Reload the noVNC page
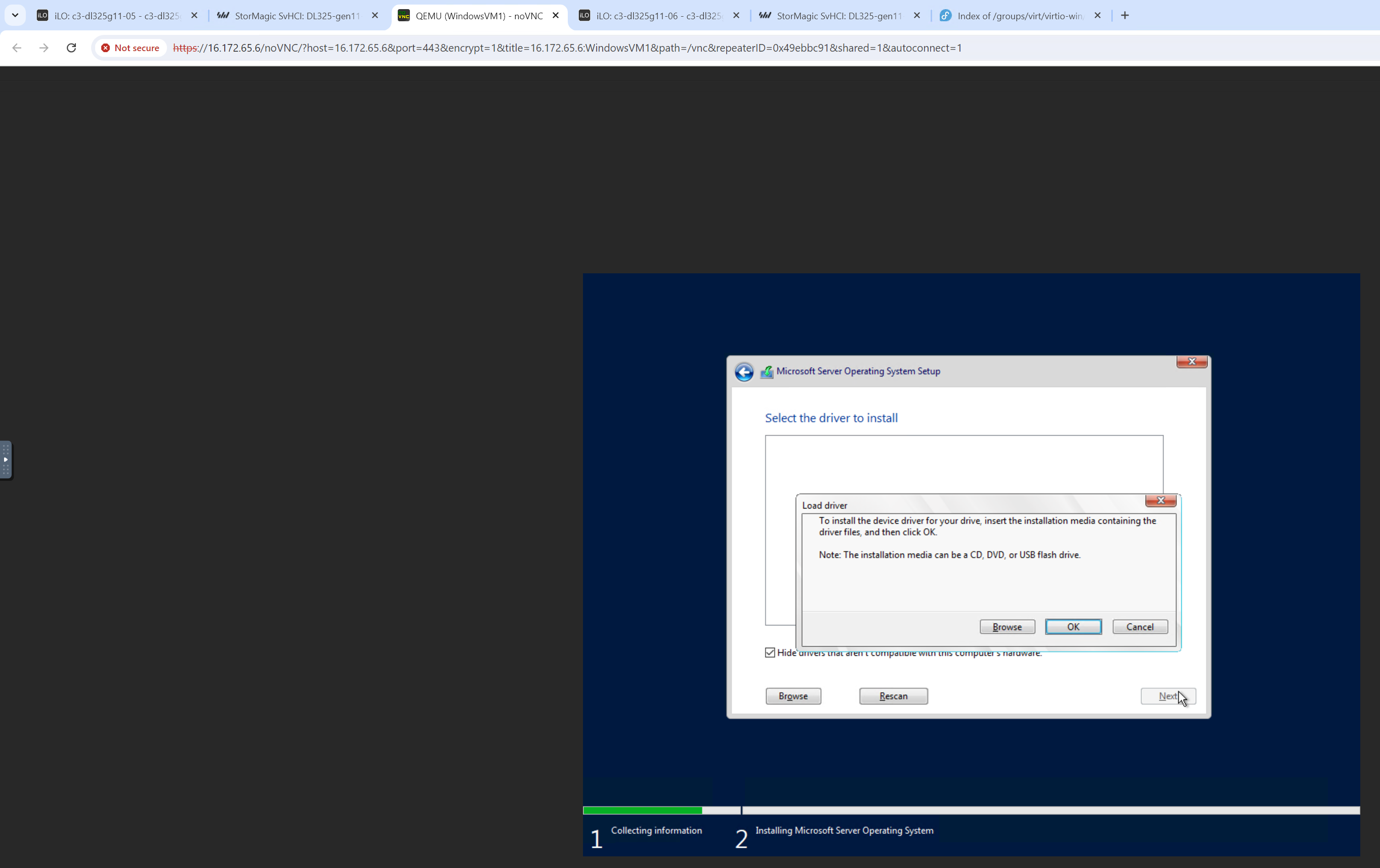1380x868 pixels. 71,48
